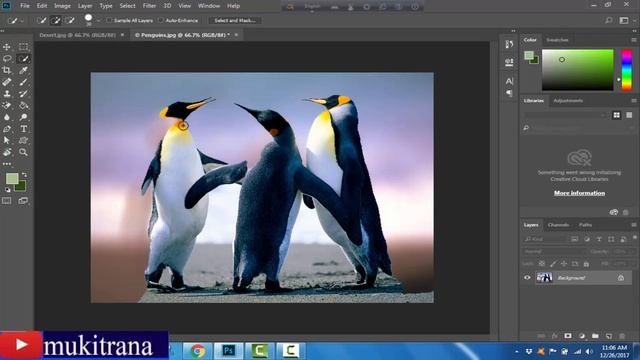Open the brush picker dropdown

click(x=98, y=20)
